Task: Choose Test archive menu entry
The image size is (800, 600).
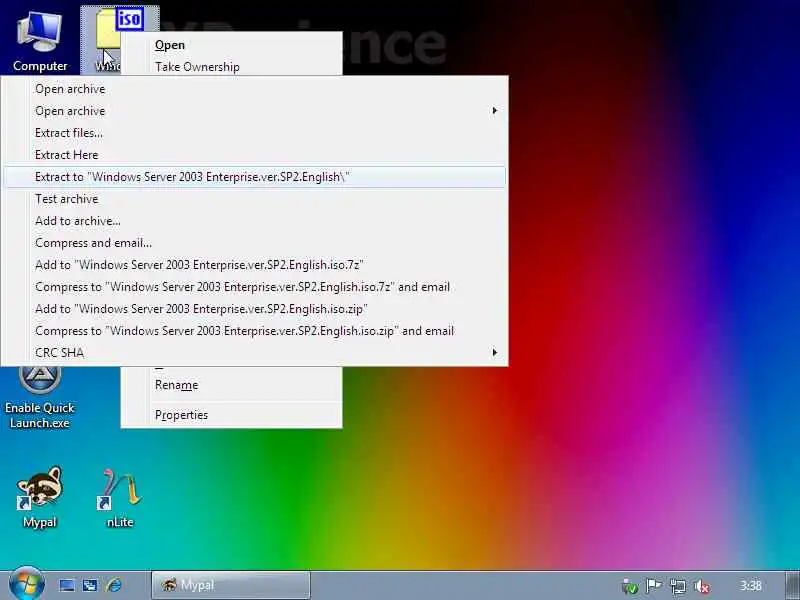Action: pyautogui.click(x=254, y=199)
